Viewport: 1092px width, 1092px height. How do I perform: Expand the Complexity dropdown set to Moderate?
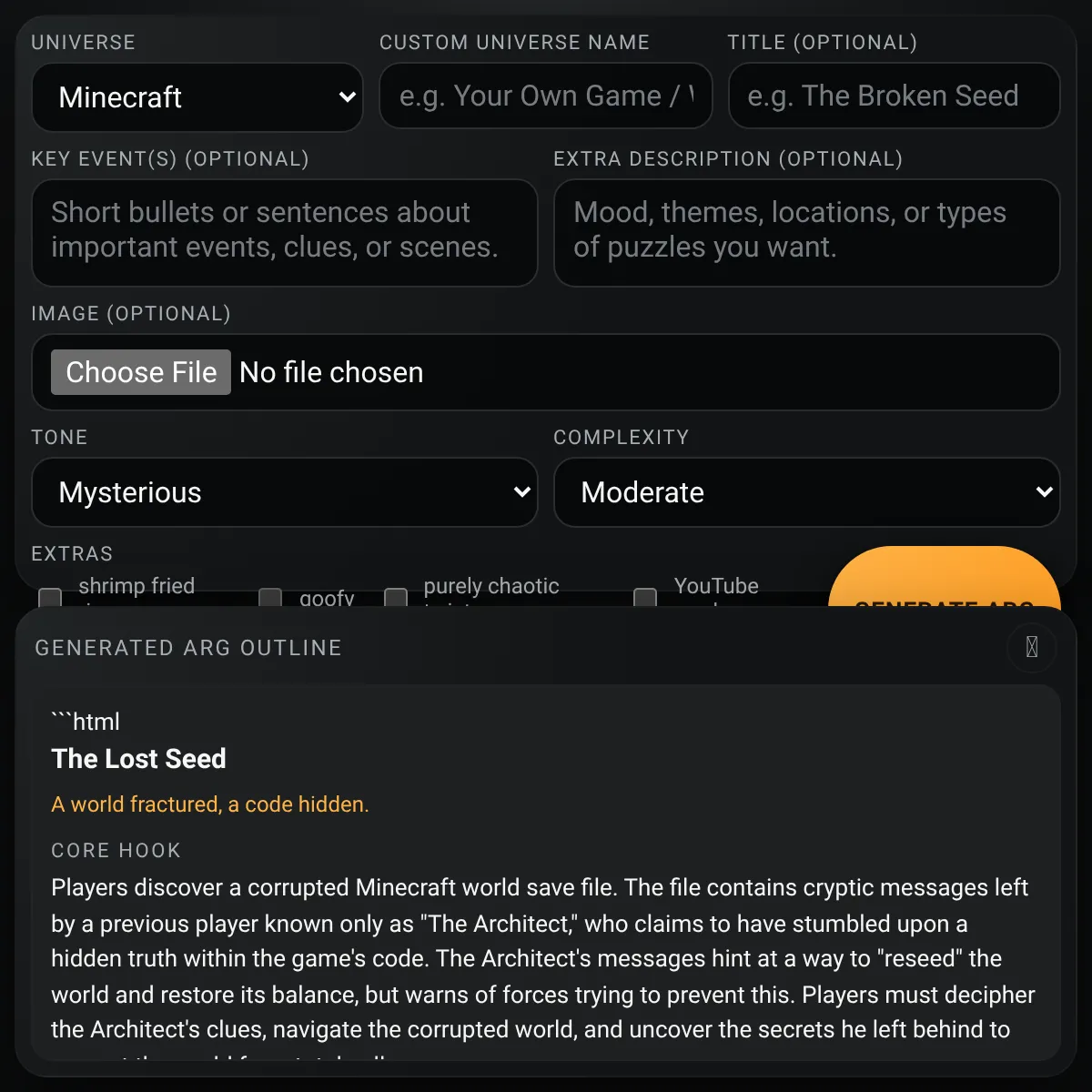tap(806, 492)
